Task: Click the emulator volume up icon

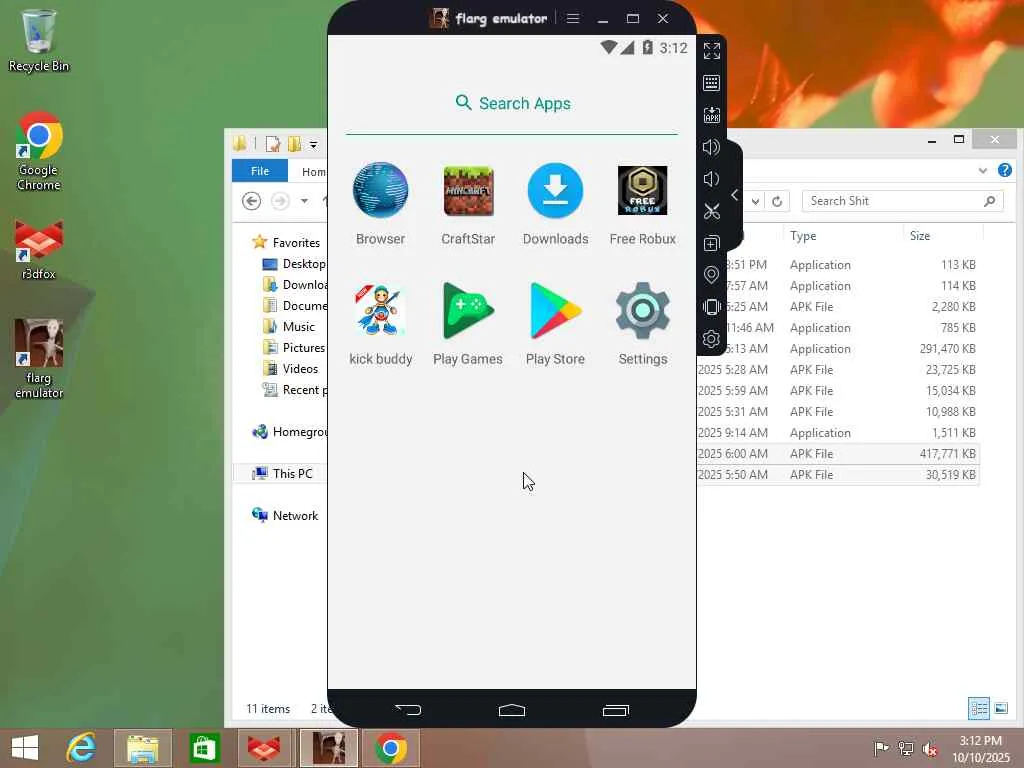Action: [x=711, y=147]
